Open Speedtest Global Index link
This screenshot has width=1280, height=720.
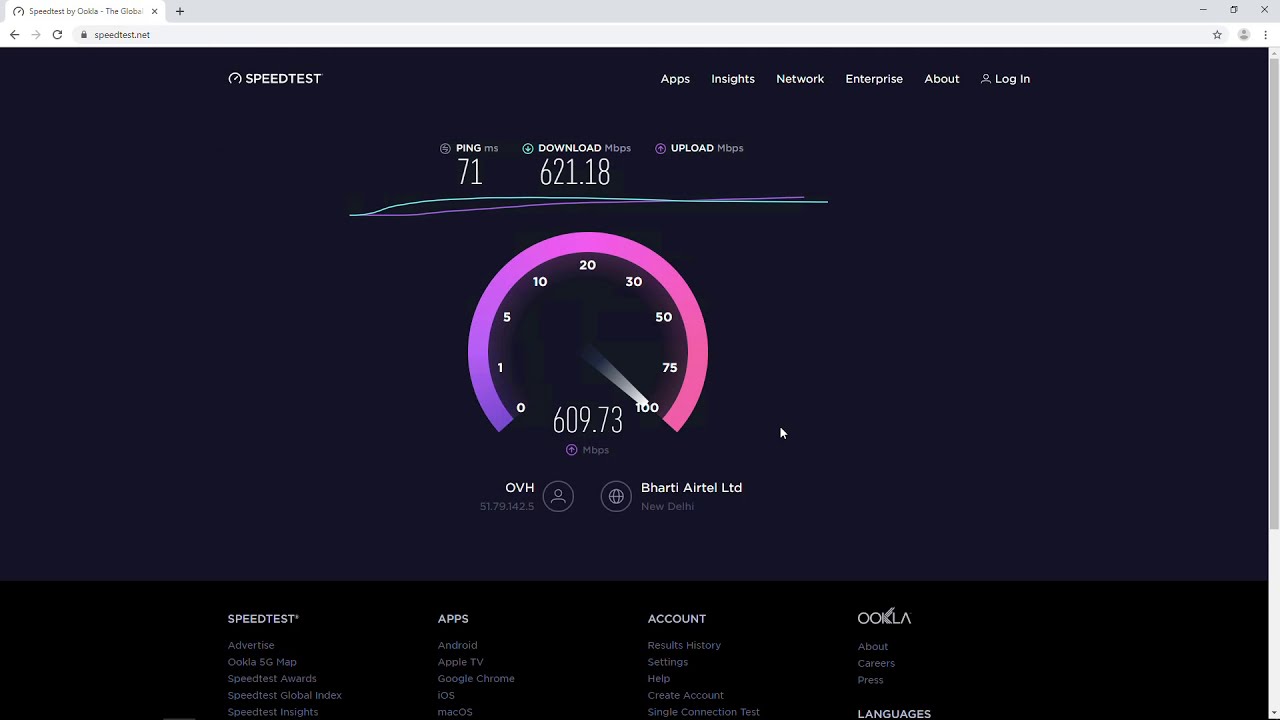pyautogui.click(x=285, y=695)
